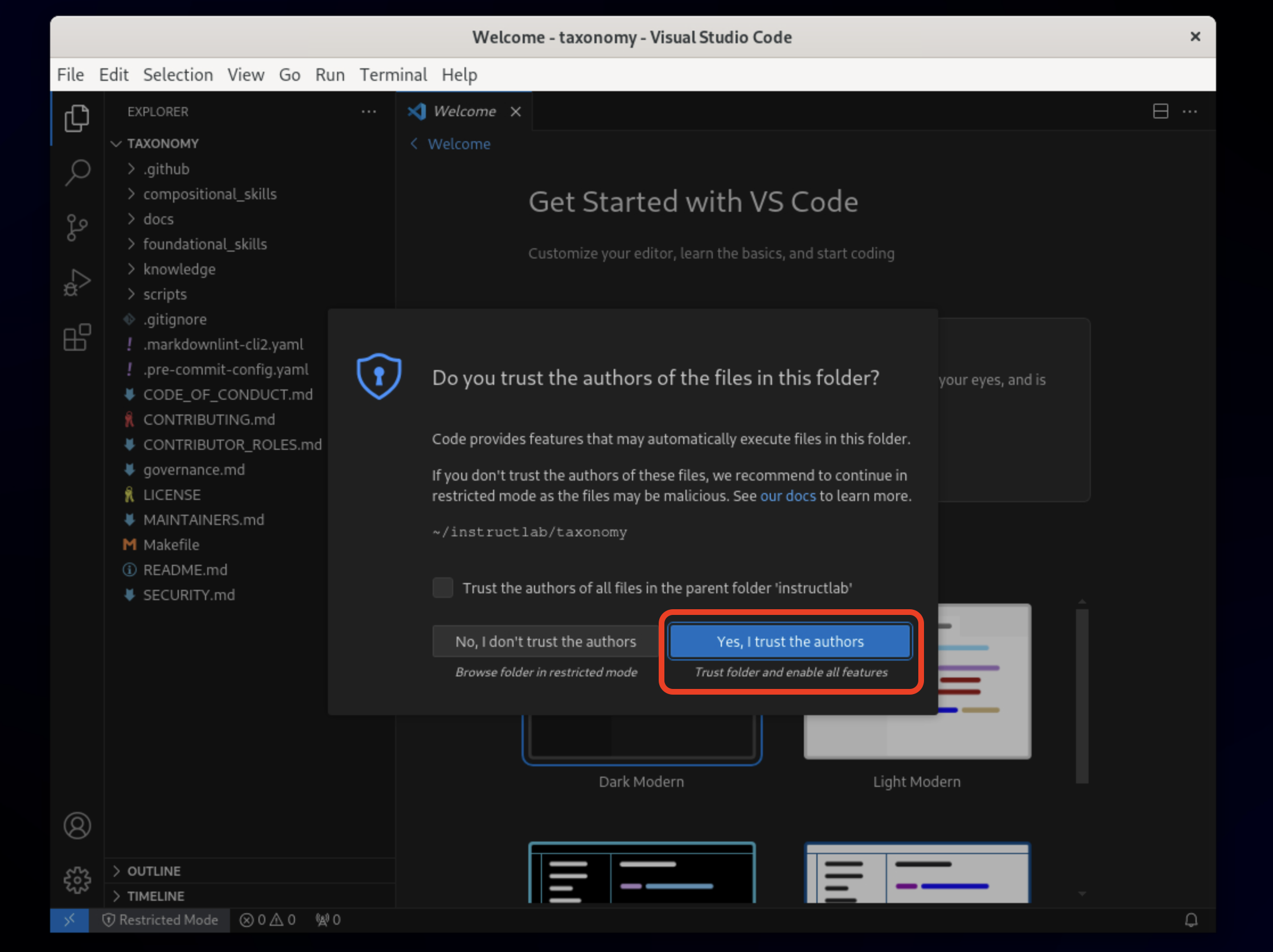Check trust parent folder 'instructlab' checkbox
This screenshot has height=952, width=1273.
[x=442, y=588]
